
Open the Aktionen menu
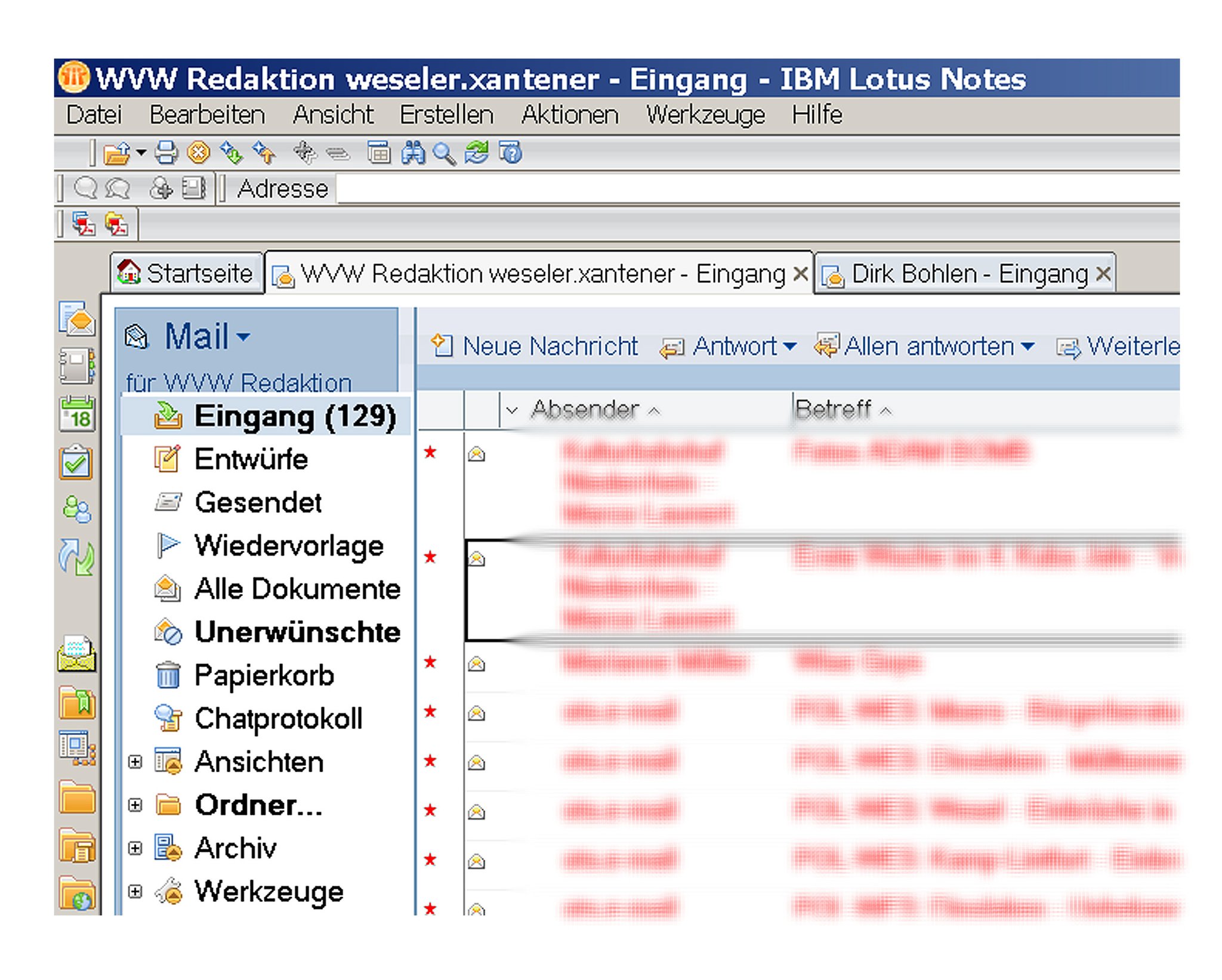(569, 115)
